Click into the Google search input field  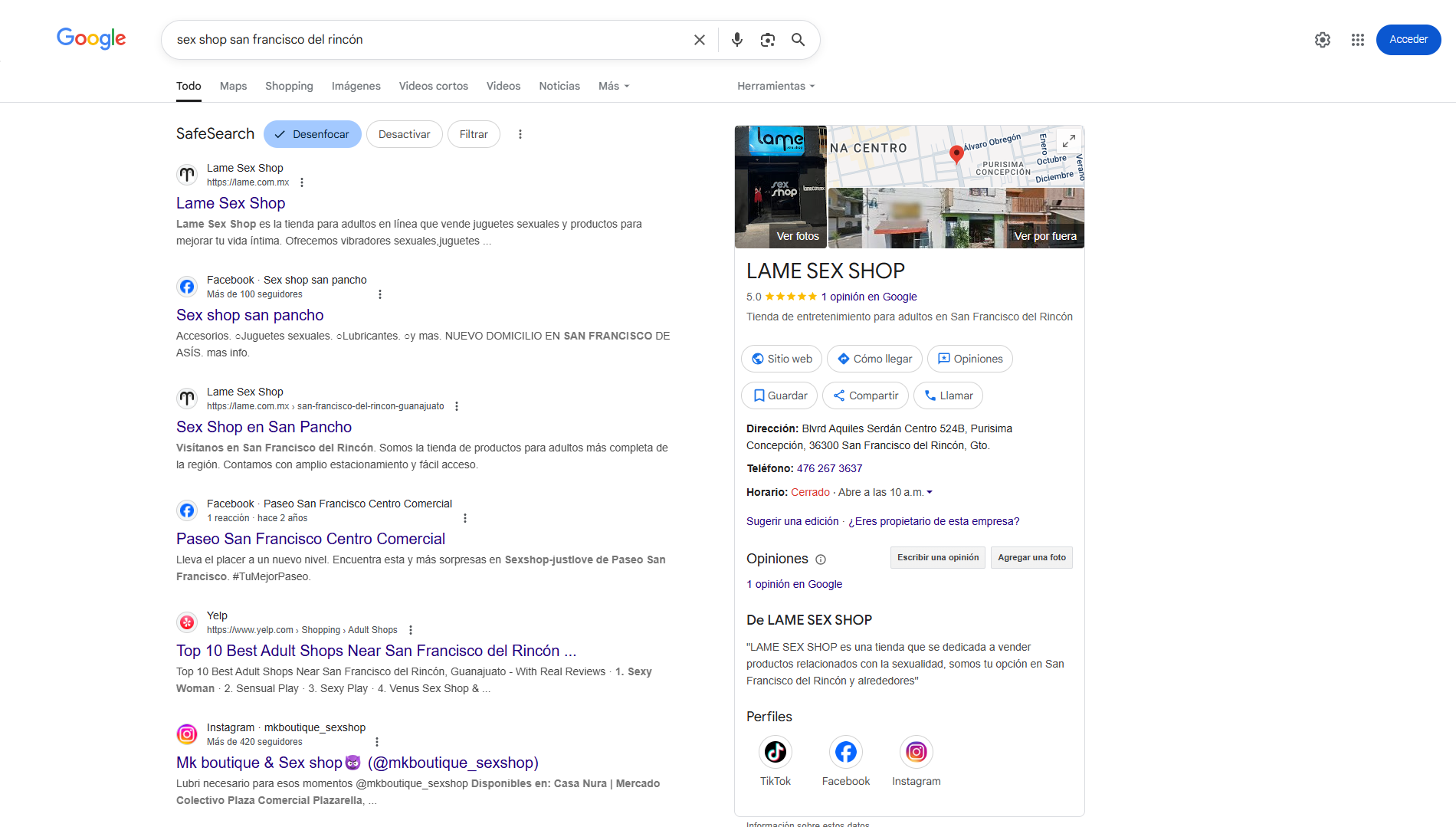[429, 40]
